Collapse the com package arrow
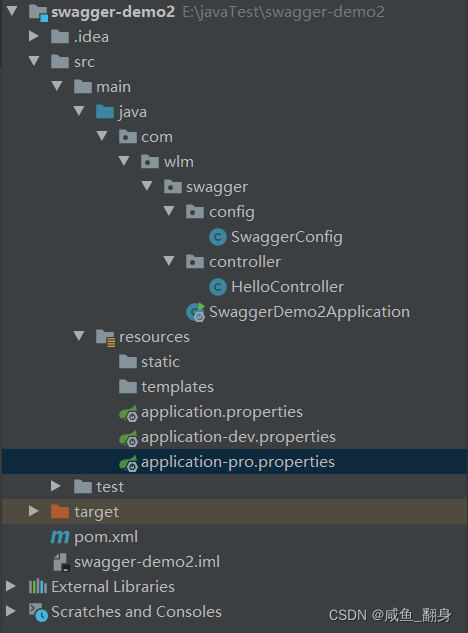The height and width of the screenshot is (633, 468). [x=102, y=136]
